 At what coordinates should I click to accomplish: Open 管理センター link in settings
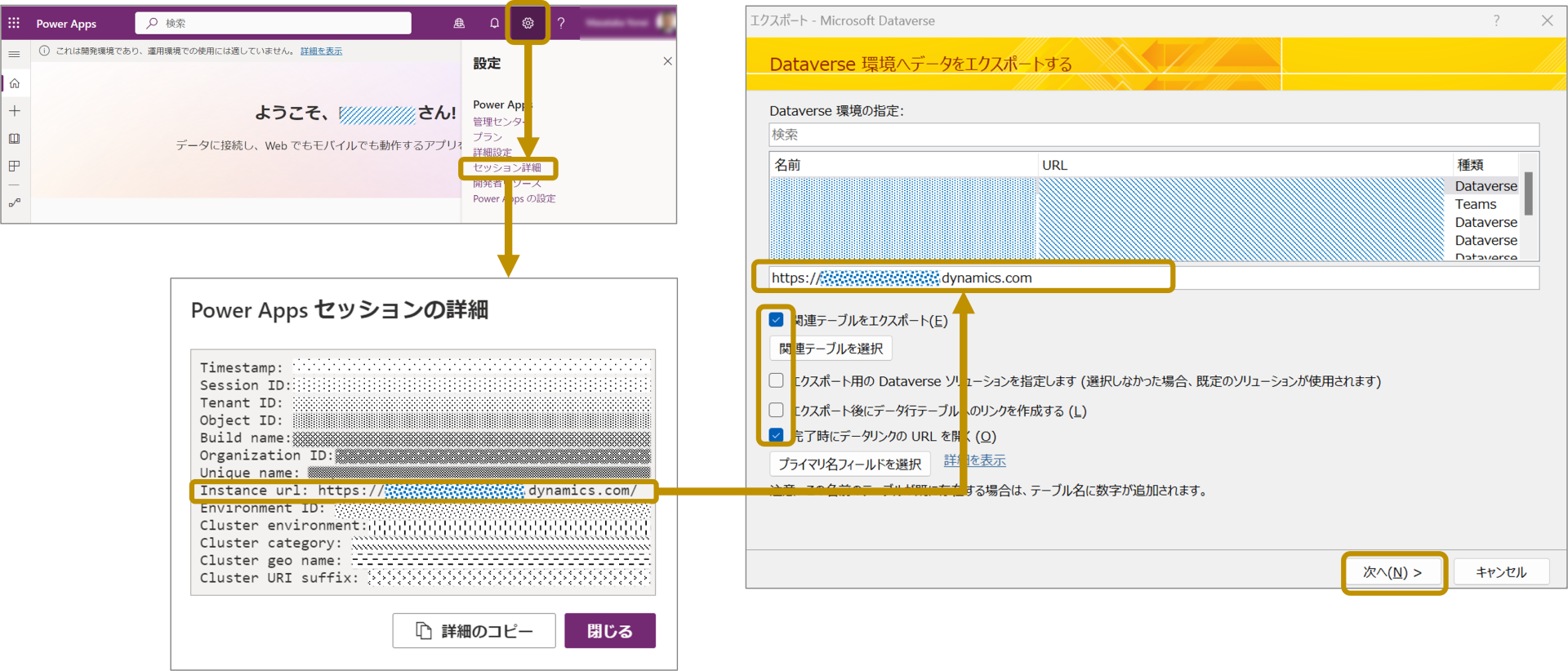[x=498, y=122]
